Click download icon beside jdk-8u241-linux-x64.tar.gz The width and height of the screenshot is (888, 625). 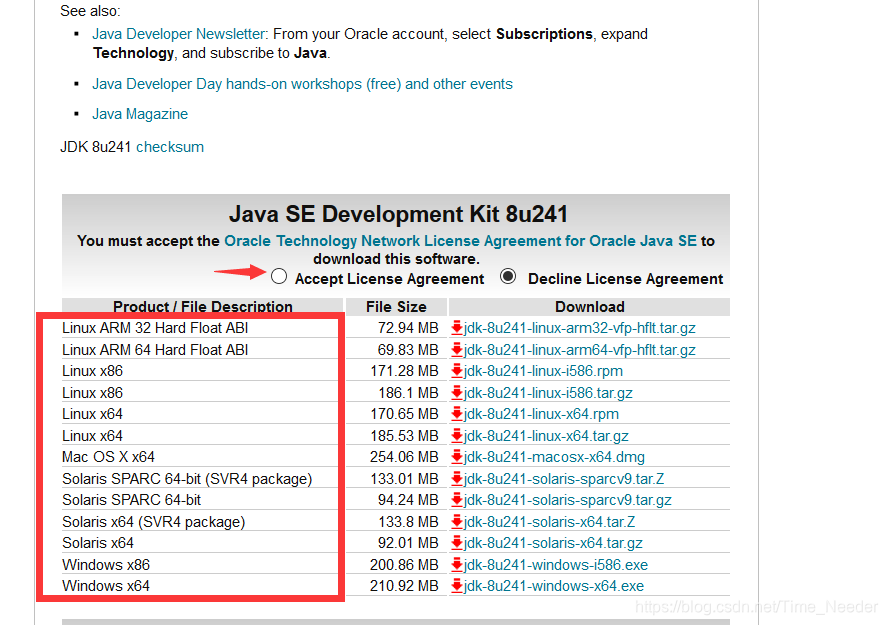(x=456, y=435)
